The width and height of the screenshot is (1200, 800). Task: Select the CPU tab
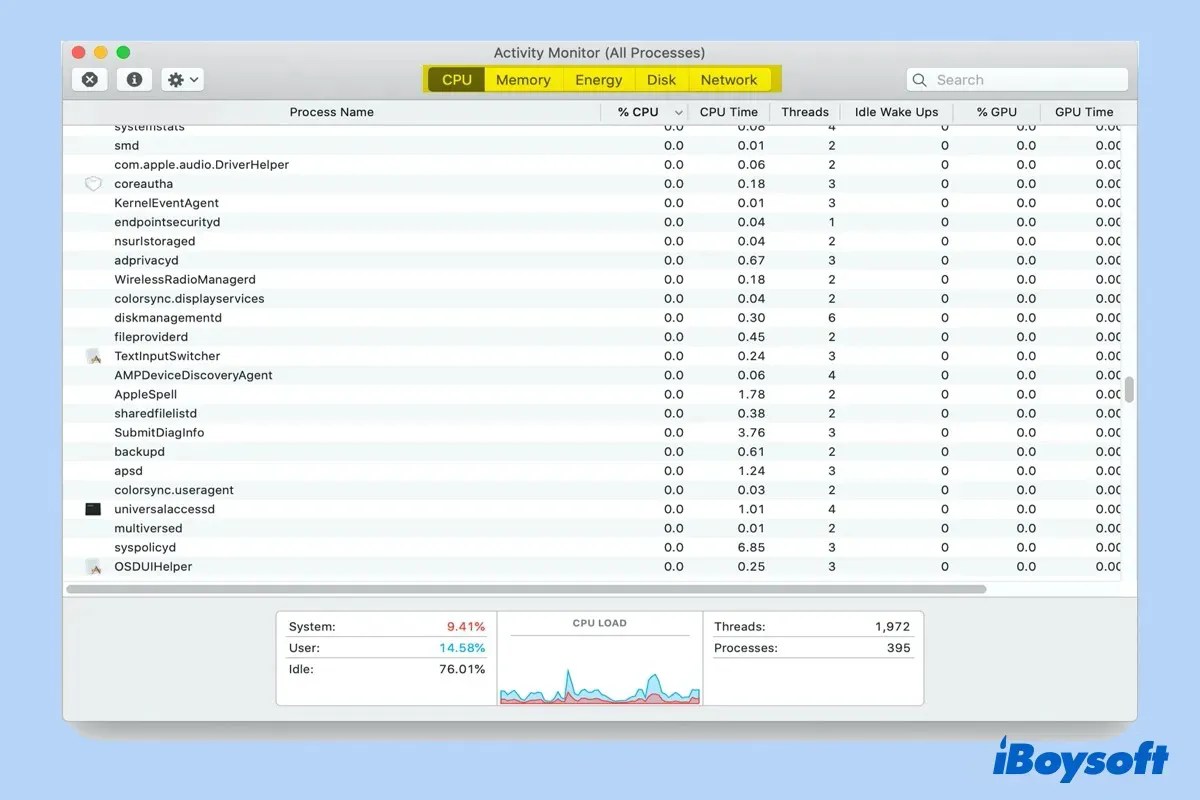455,79
